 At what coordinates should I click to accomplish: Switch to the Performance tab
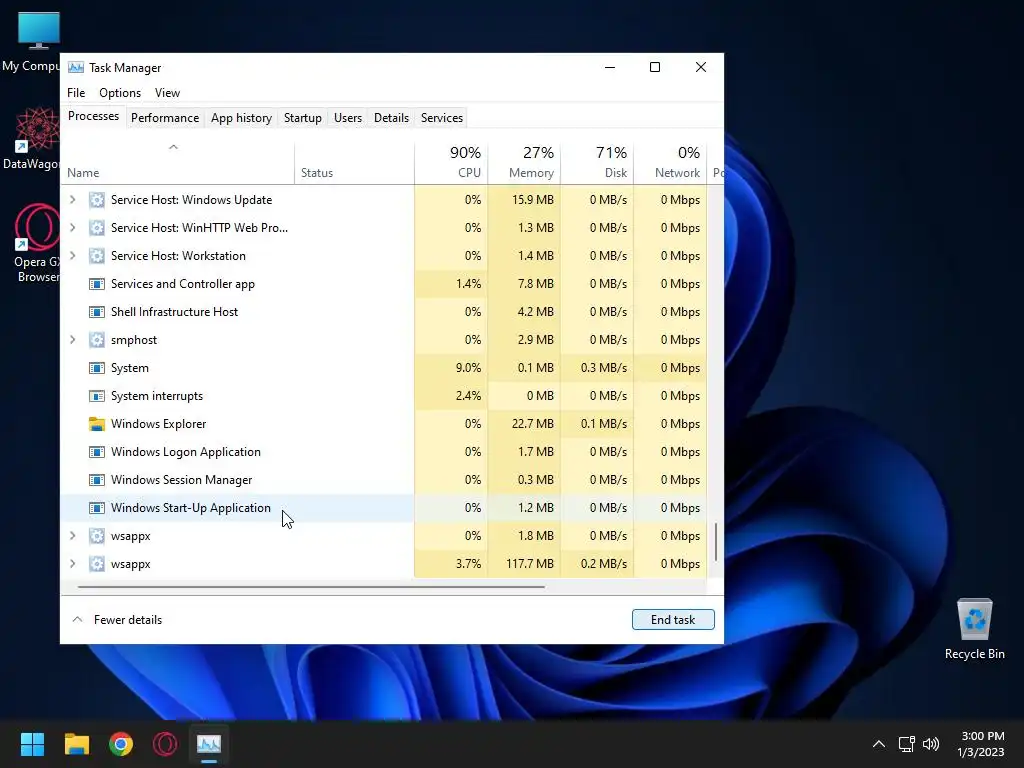(165, 118)
